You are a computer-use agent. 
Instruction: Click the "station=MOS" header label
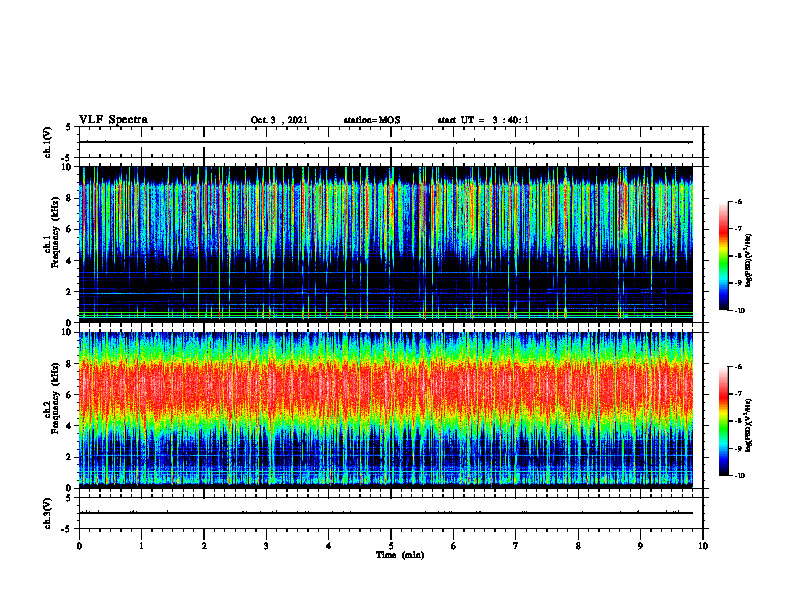click(372, 120)
